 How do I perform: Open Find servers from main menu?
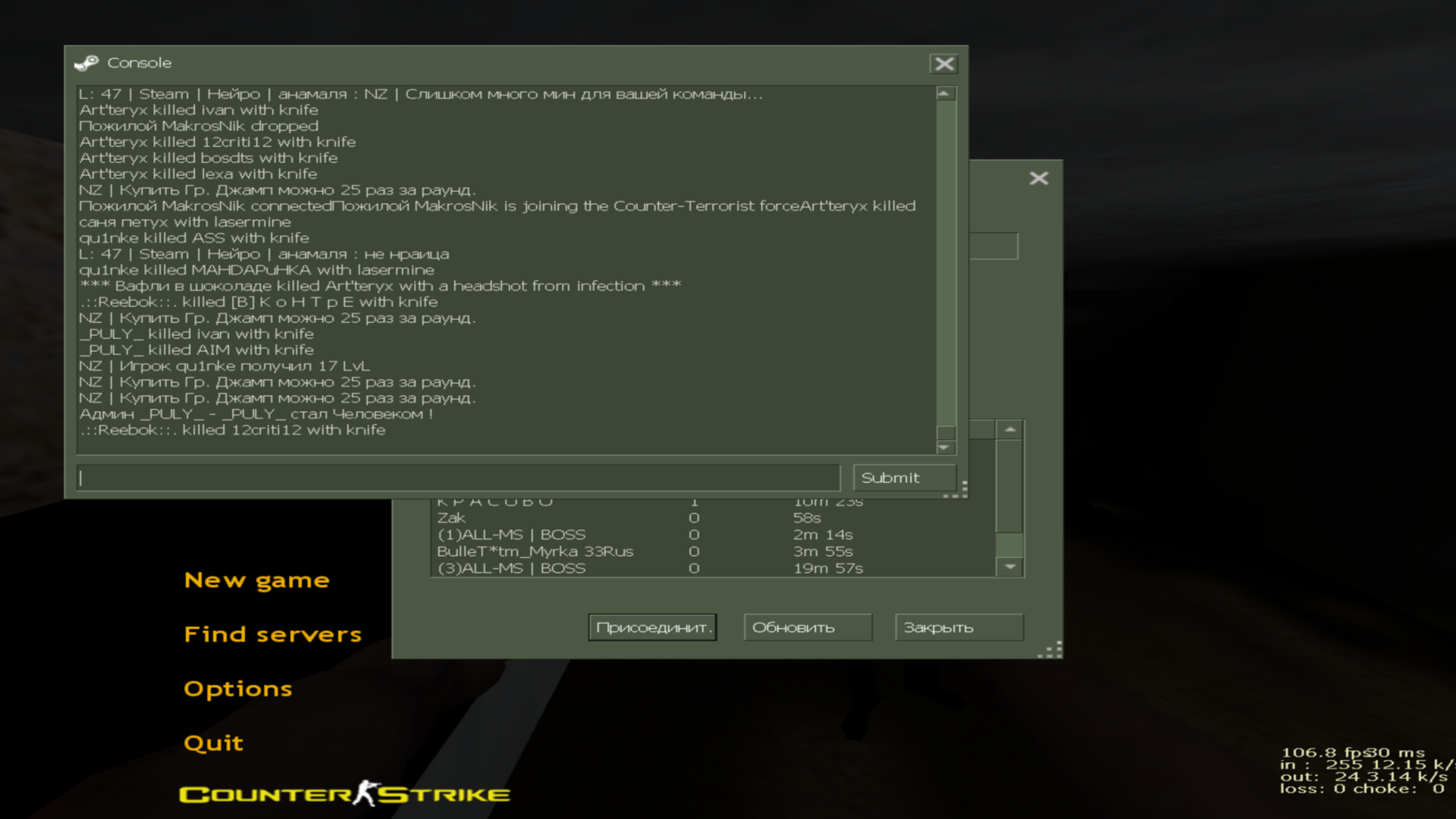tap(272, 634)
